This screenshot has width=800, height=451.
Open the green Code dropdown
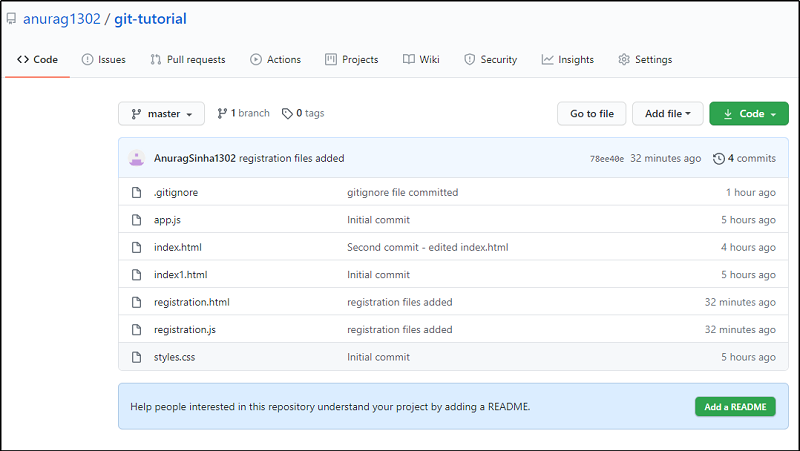click(748, 114)
